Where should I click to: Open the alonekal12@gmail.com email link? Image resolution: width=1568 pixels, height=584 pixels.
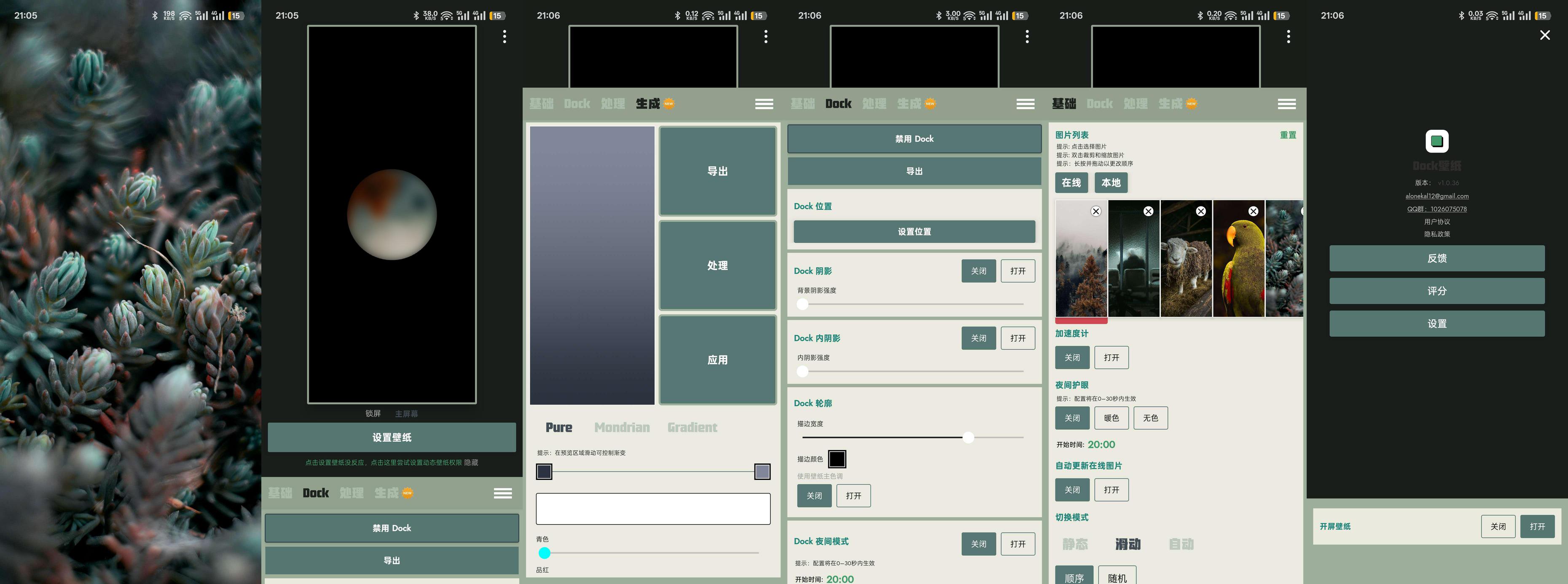coord(1436,196)
